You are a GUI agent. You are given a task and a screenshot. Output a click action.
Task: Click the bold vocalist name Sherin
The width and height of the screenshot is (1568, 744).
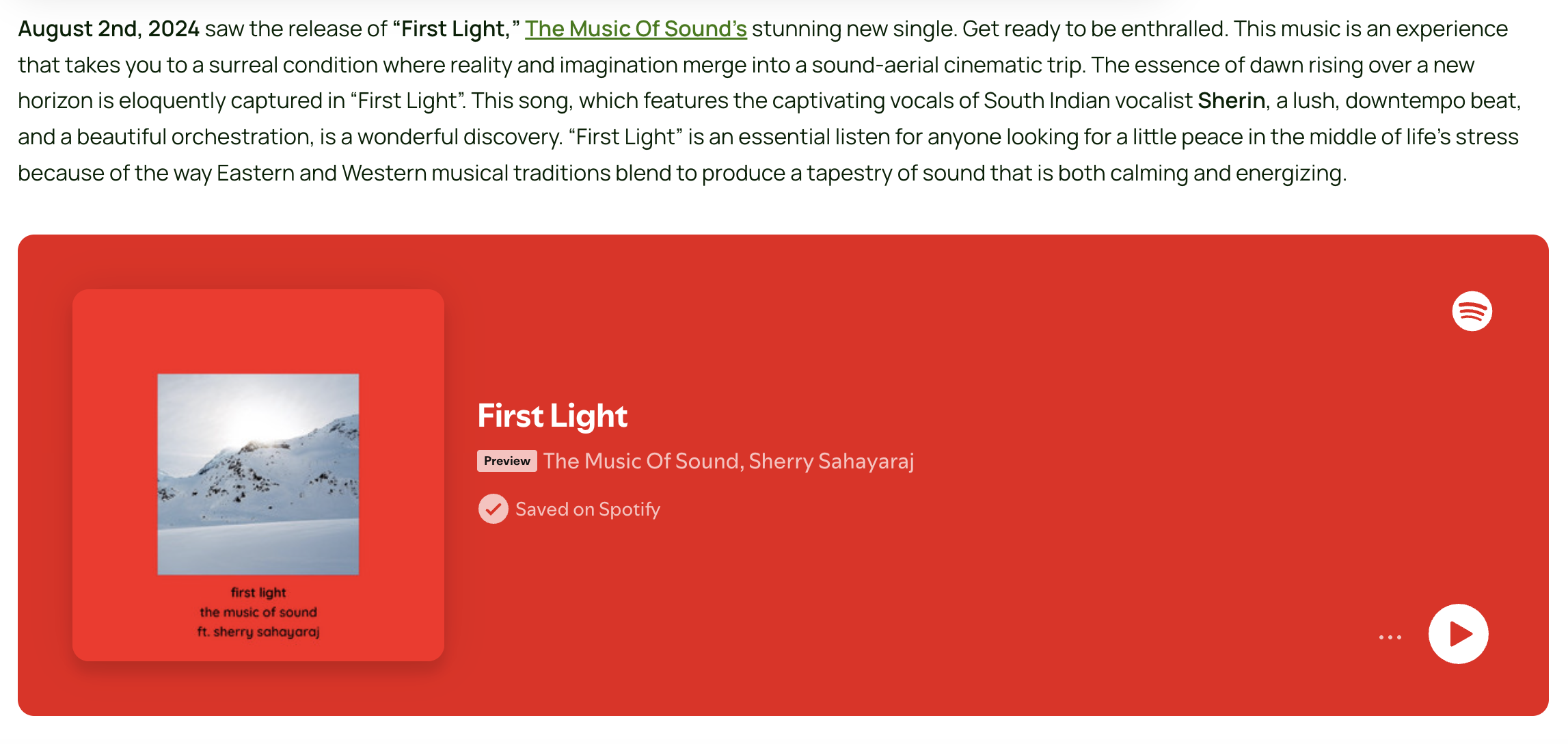click(1231, 101)
